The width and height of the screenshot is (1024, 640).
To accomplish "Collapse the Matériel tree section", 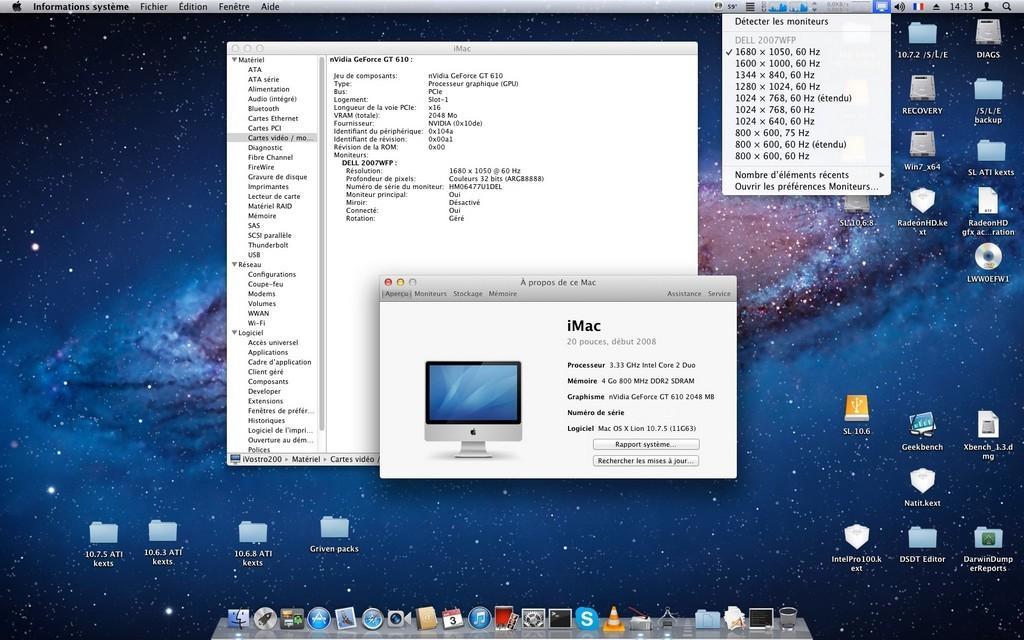I will pyautogui.click(x=235, y=60).
